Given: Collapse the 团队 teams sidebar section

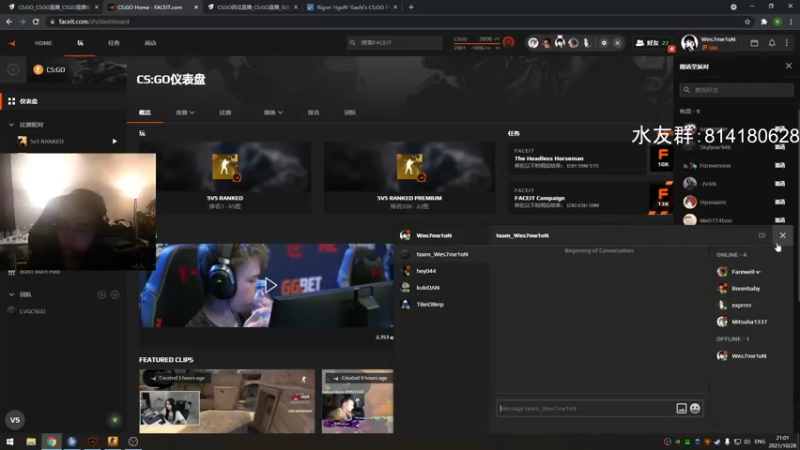Looking at the screenshot, I should 11,294.
